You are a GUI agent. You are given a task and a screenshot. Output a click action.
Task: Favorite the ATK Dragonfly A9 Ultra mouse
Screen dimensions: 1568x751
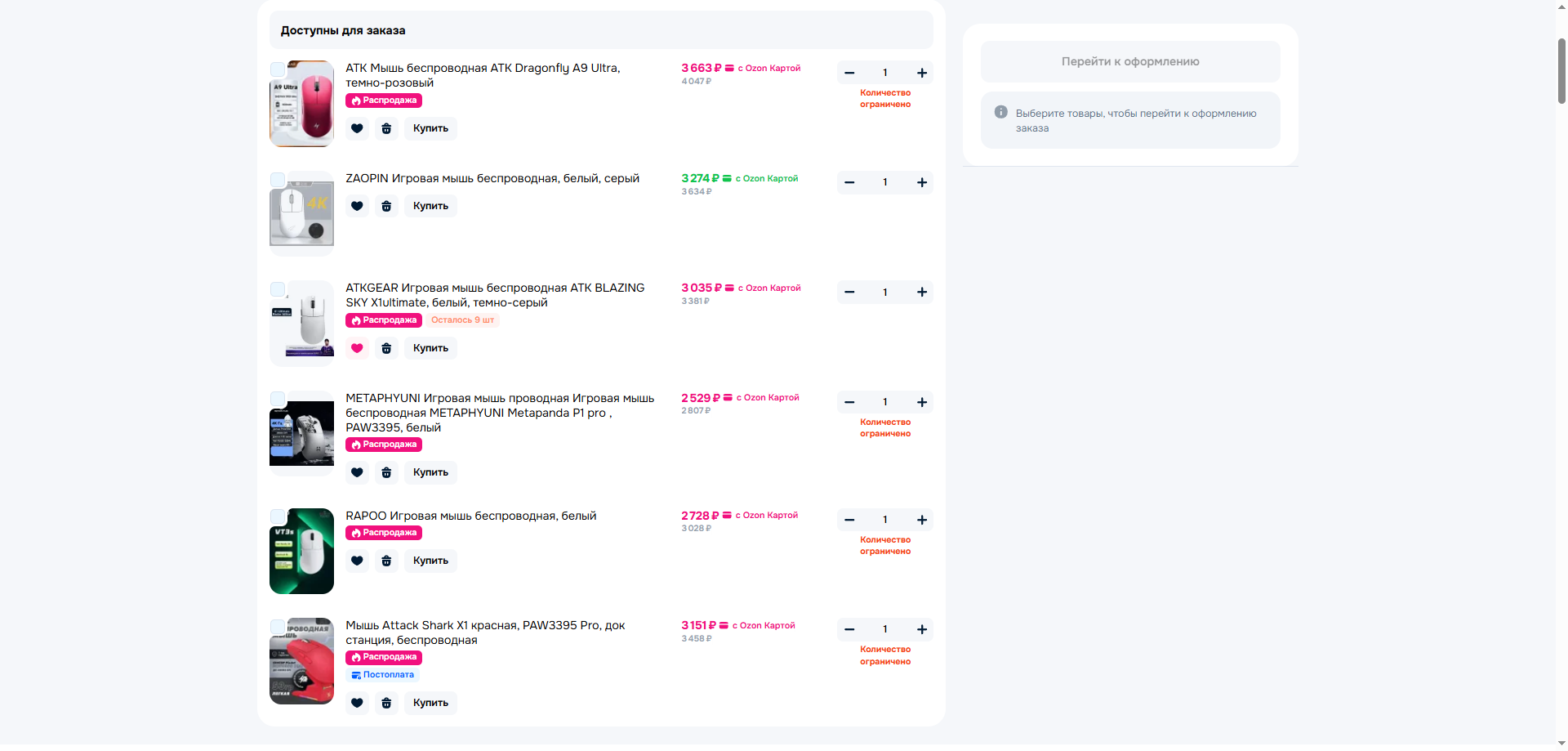click(357, 128)
